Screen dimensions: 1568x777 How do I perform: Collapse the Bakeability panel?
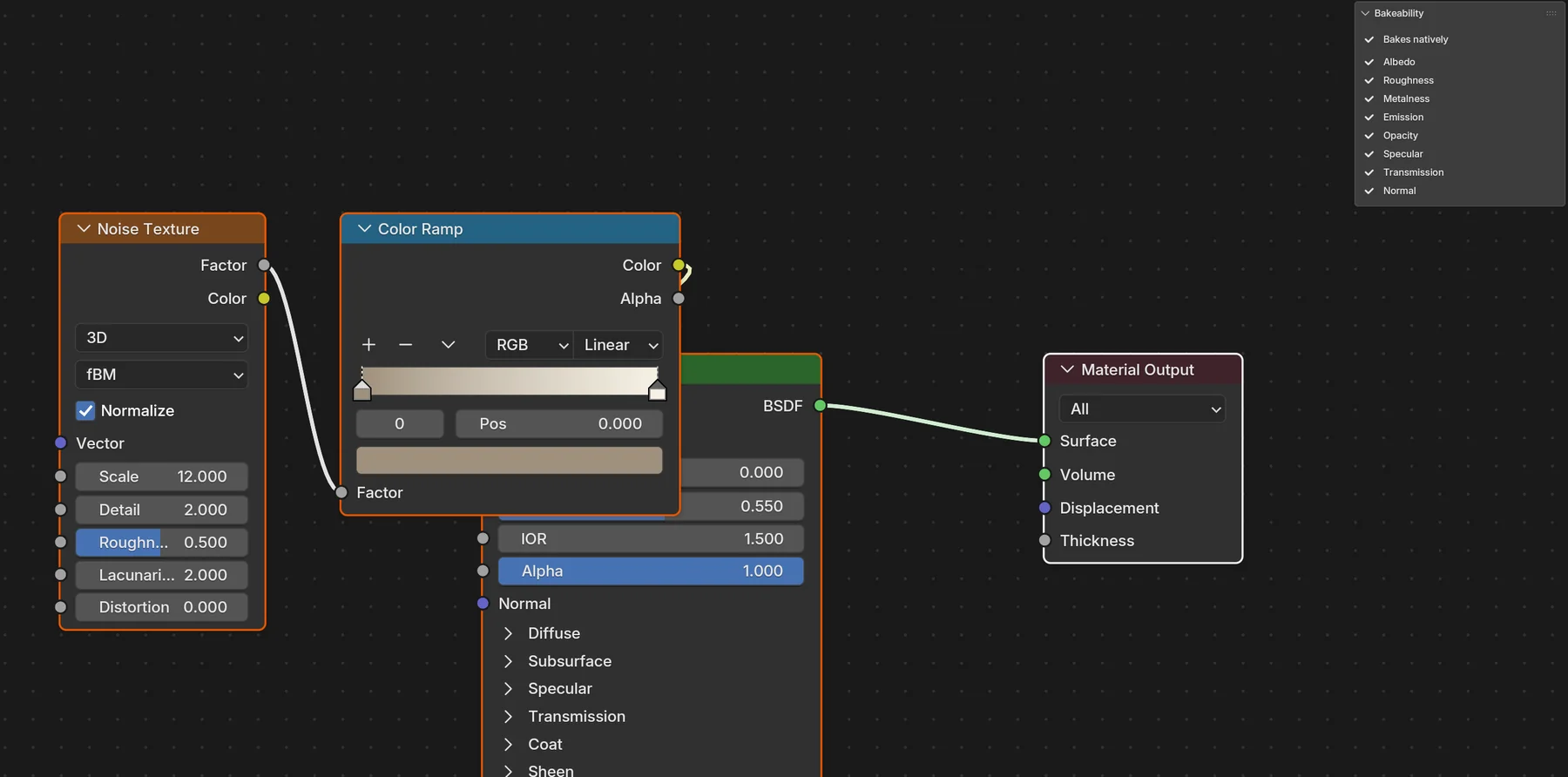click(x=1365, y=13)
